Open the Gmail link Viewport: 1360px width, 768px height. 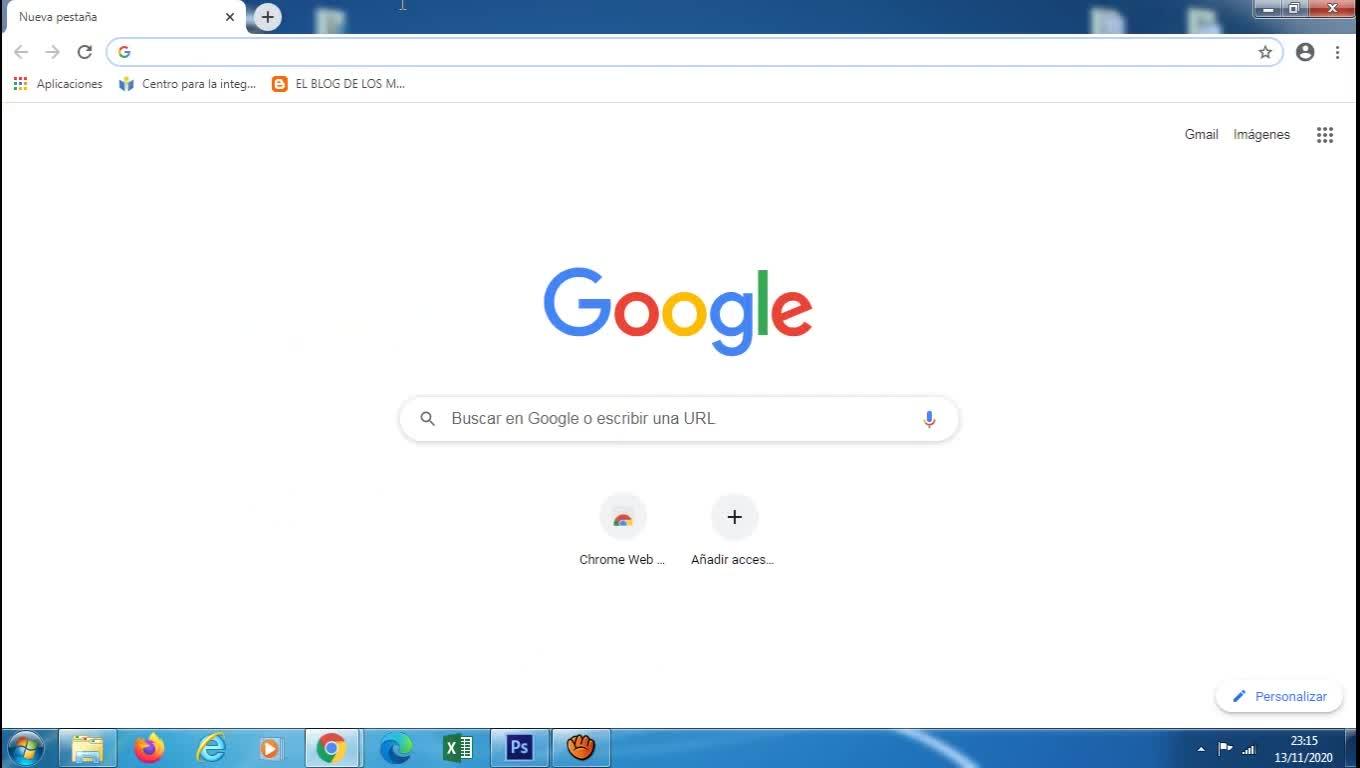[1201, 134]
